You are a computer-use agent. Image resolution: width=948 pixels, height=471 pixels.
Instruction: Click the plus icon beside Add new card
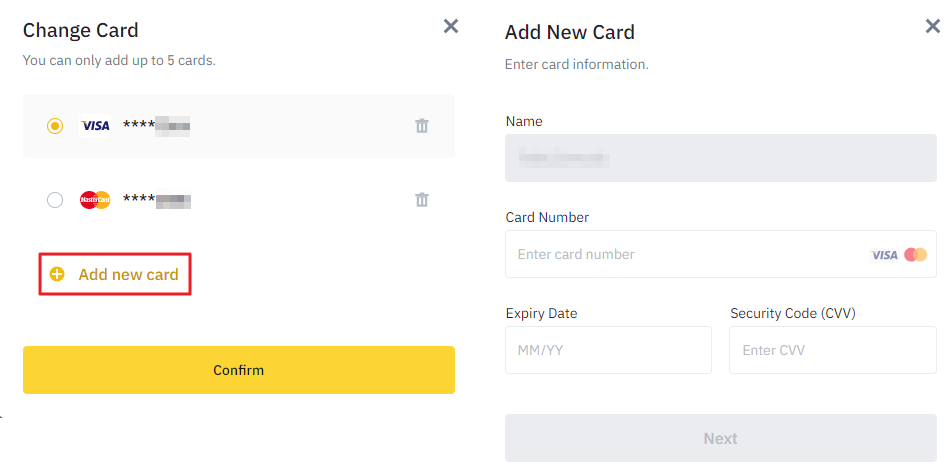[57, 274]
